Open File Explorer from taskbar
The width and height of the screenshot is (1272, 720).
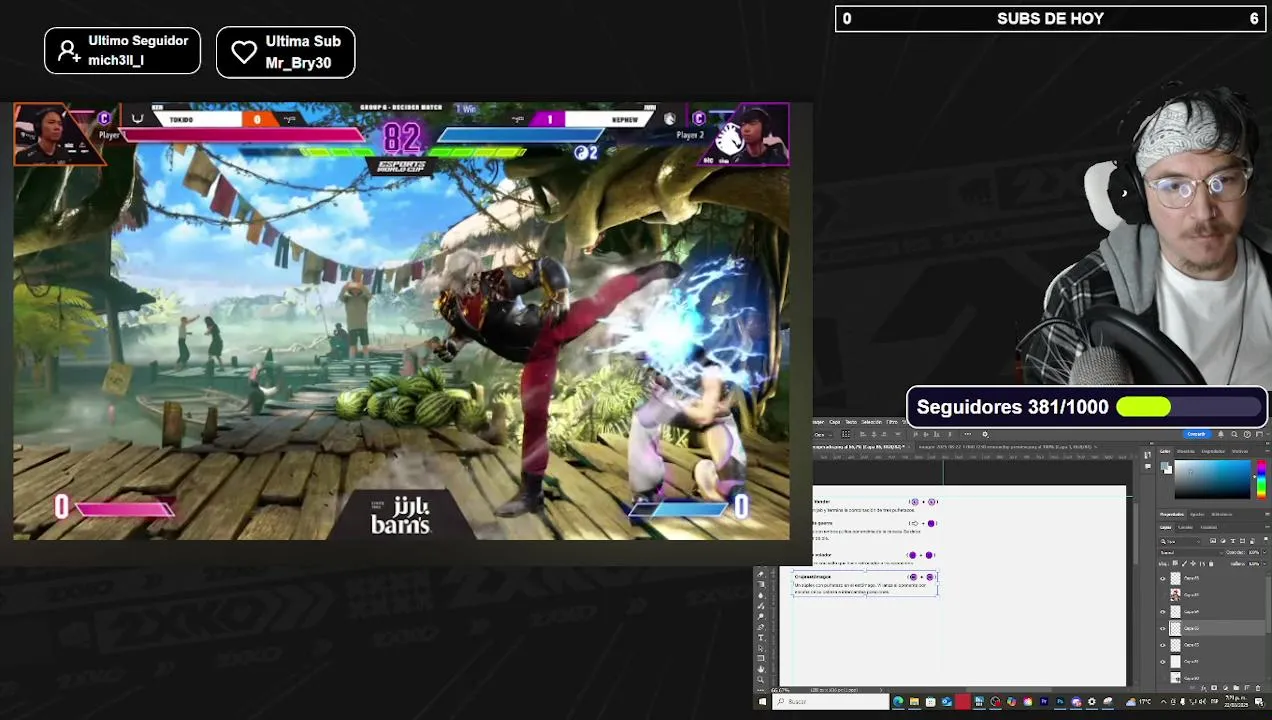(914, 701)
